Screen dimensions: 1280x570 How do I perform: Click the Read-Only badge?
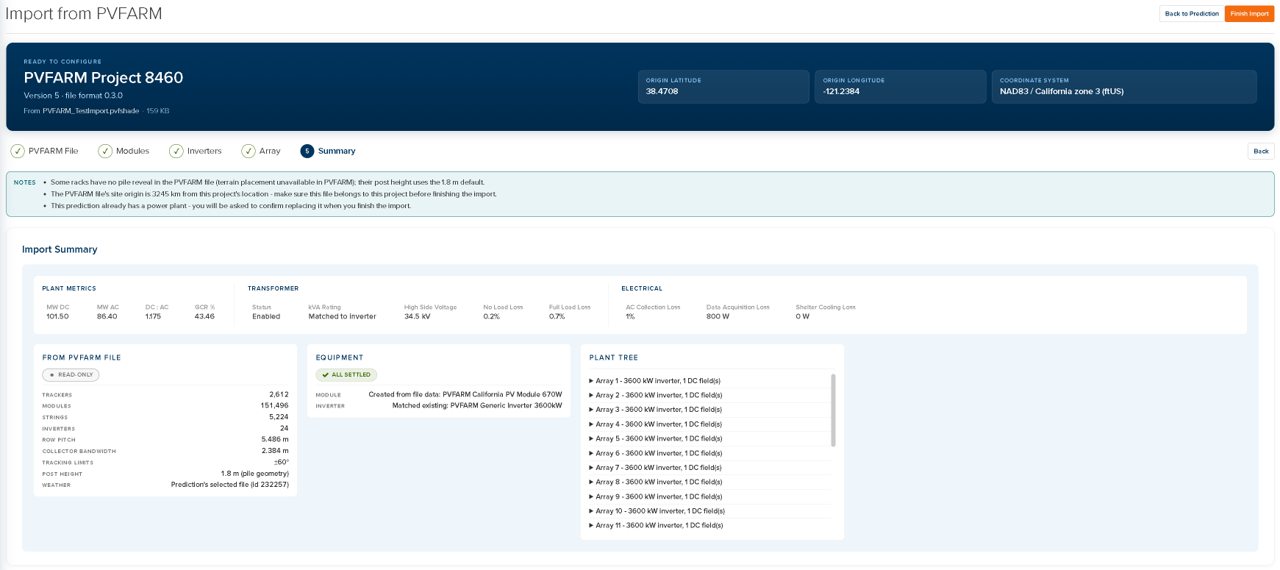[70, 375]
